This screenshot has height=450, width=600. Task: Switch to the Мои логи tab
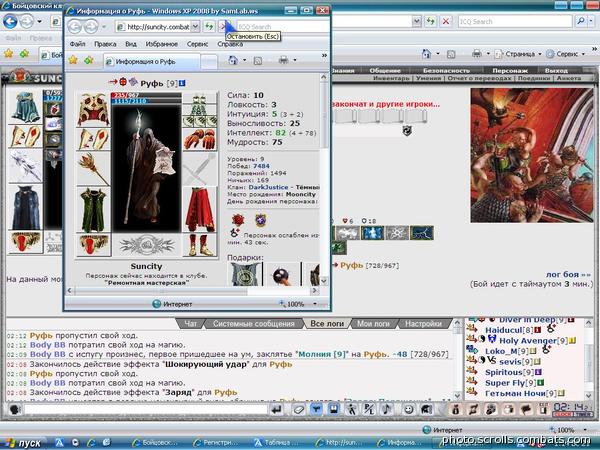coord(373,324)
